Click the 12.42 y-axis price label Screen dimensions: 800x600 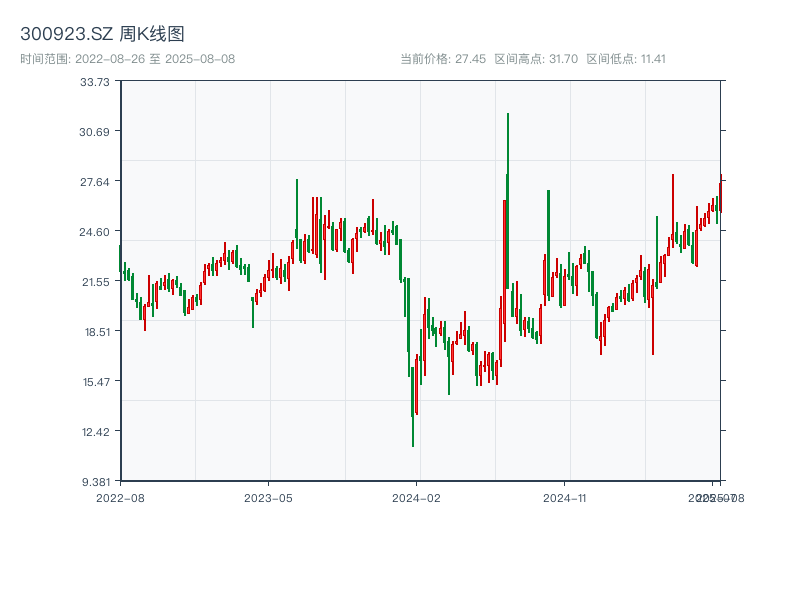pyautogui.click(x=95, y=432)
